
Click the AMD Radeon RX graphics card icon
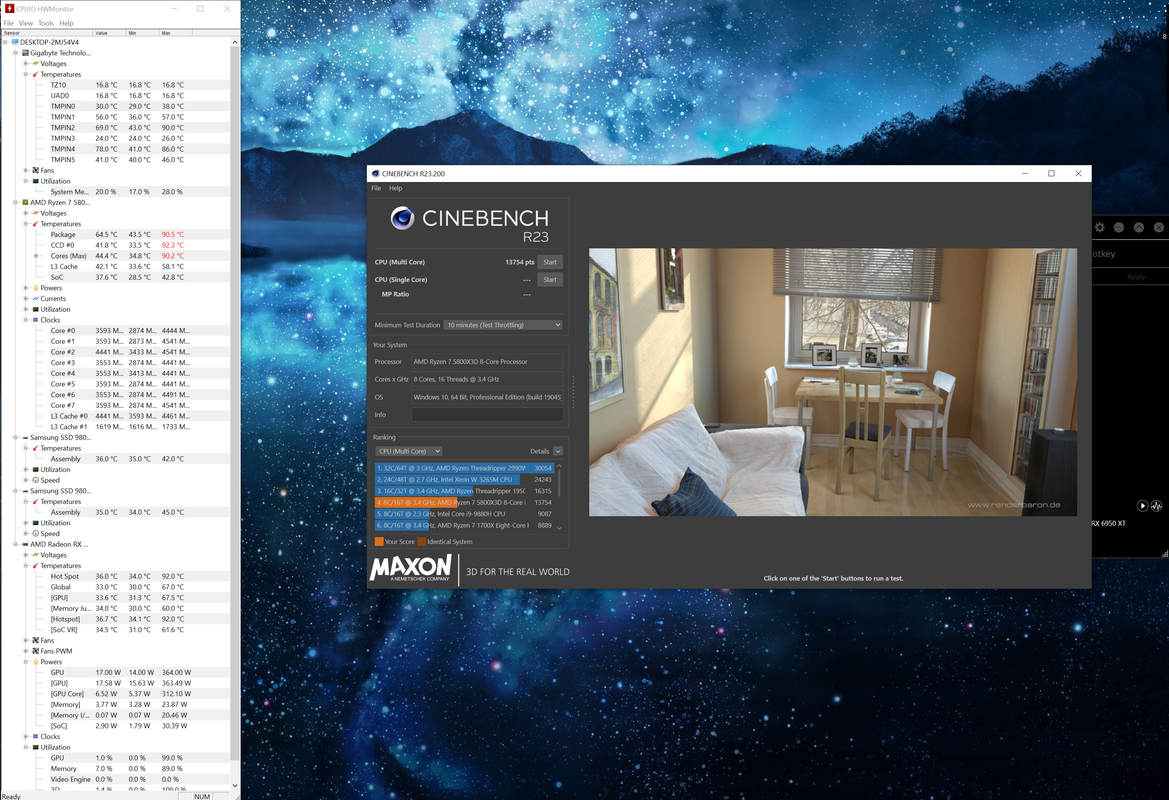tap(25, 544)
